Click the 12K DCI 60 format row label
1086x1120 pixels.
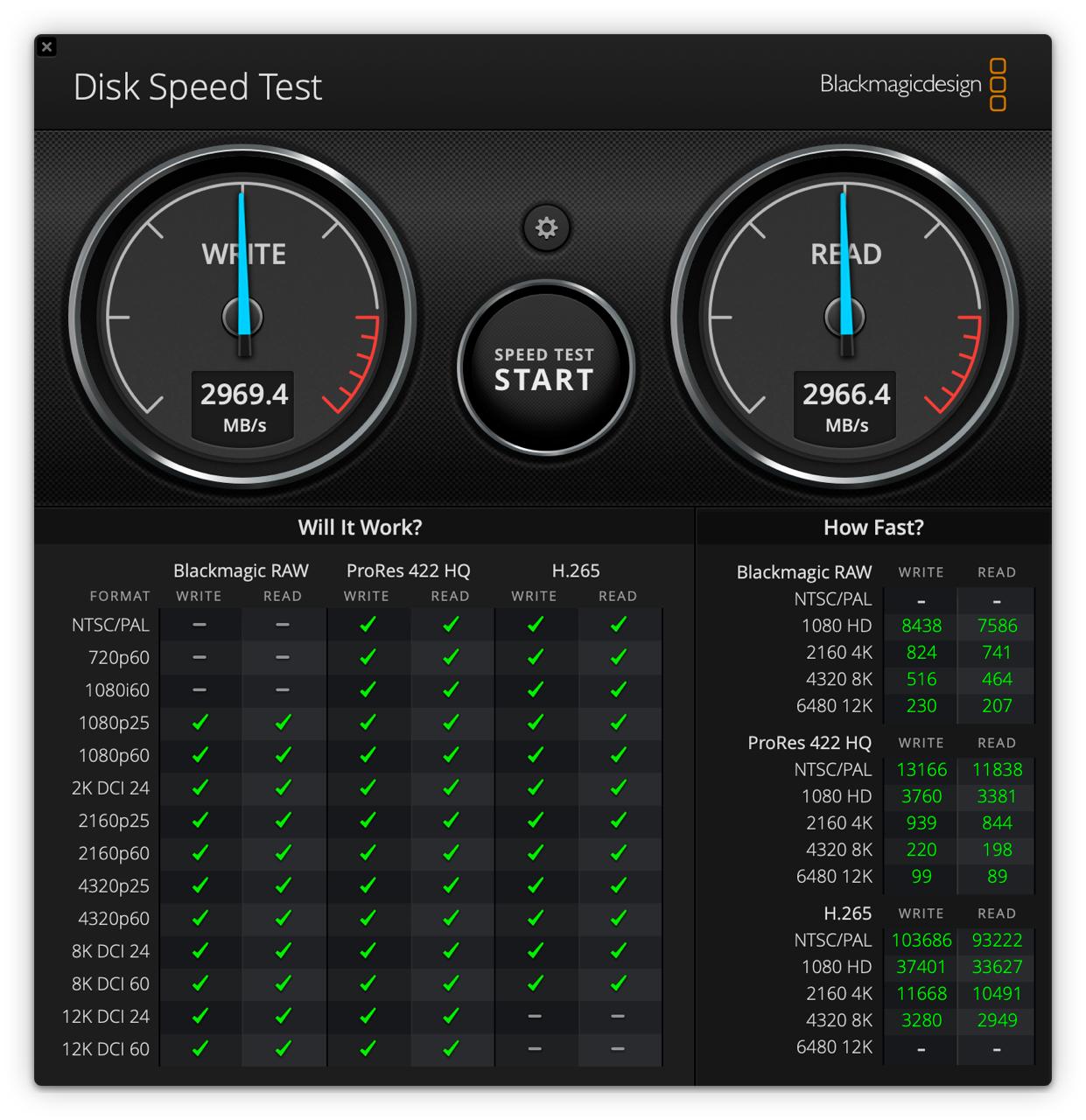coord(106,1048)
